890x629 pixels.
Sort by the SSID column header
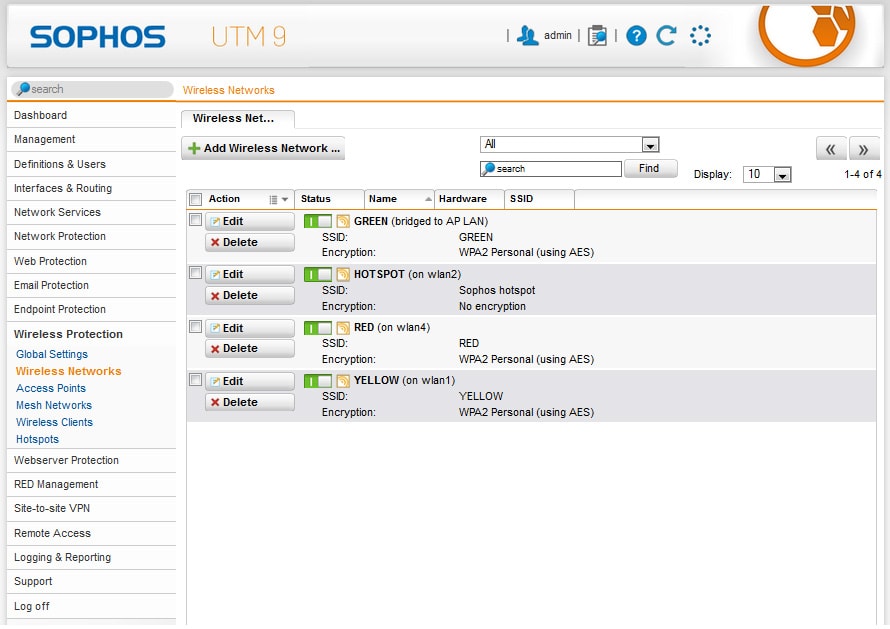pos(539,199)
